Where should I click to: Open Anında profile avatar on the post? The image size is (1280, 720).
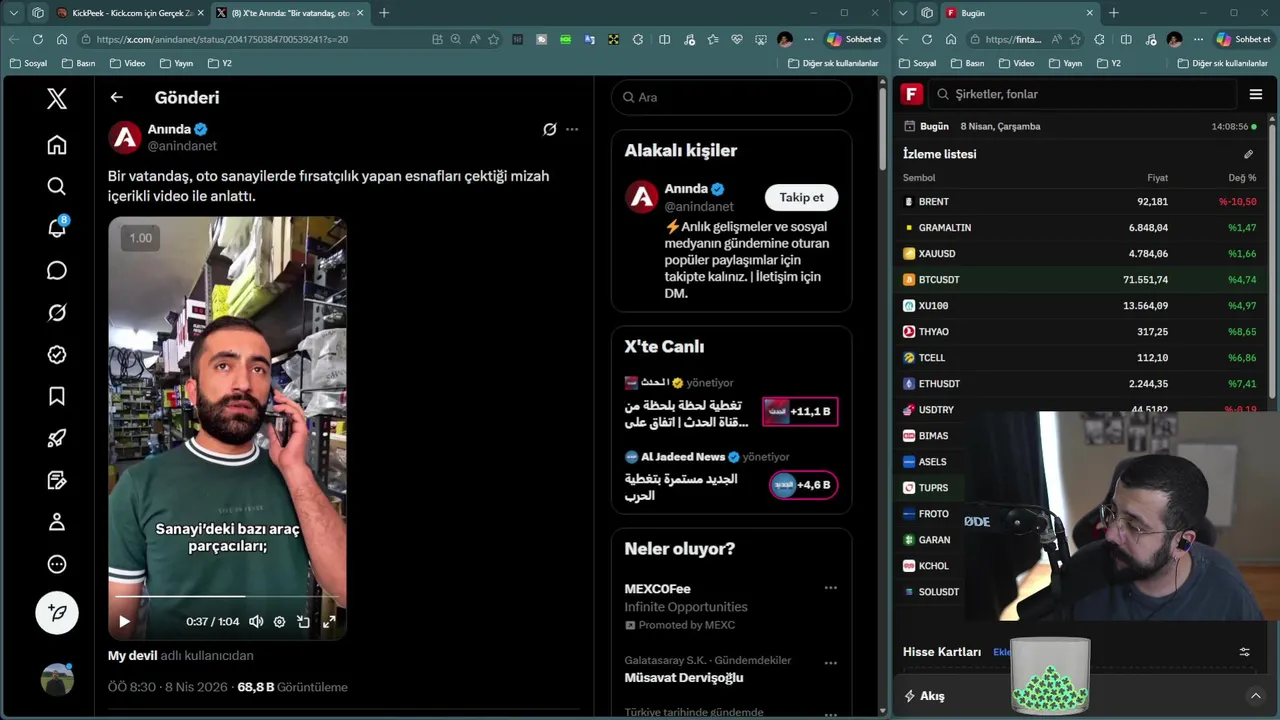pos(125,137)
